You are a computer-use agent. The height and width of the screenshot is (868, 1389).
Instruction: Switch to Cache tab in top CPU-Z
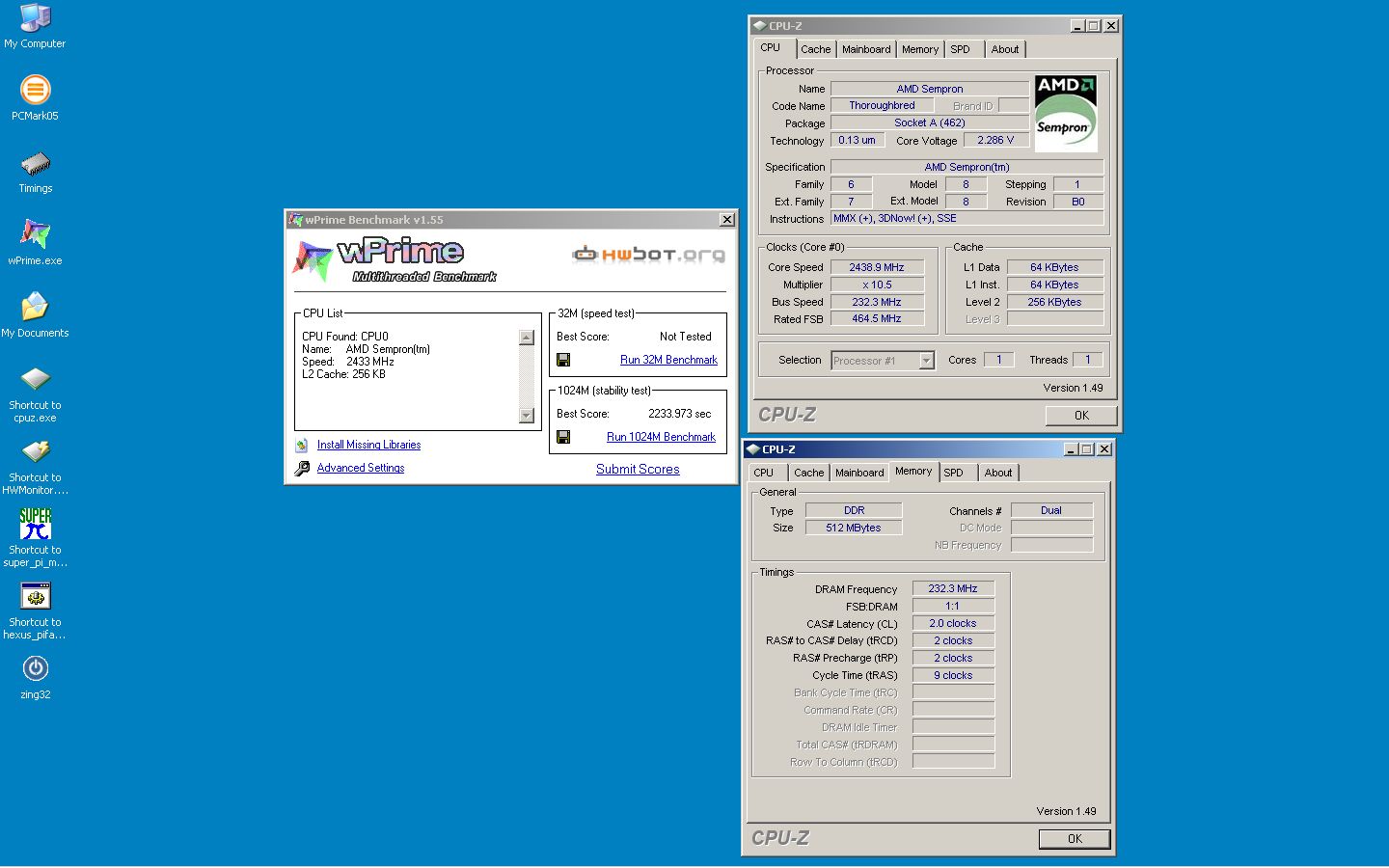pyautogui.click(x=815, y=49)
